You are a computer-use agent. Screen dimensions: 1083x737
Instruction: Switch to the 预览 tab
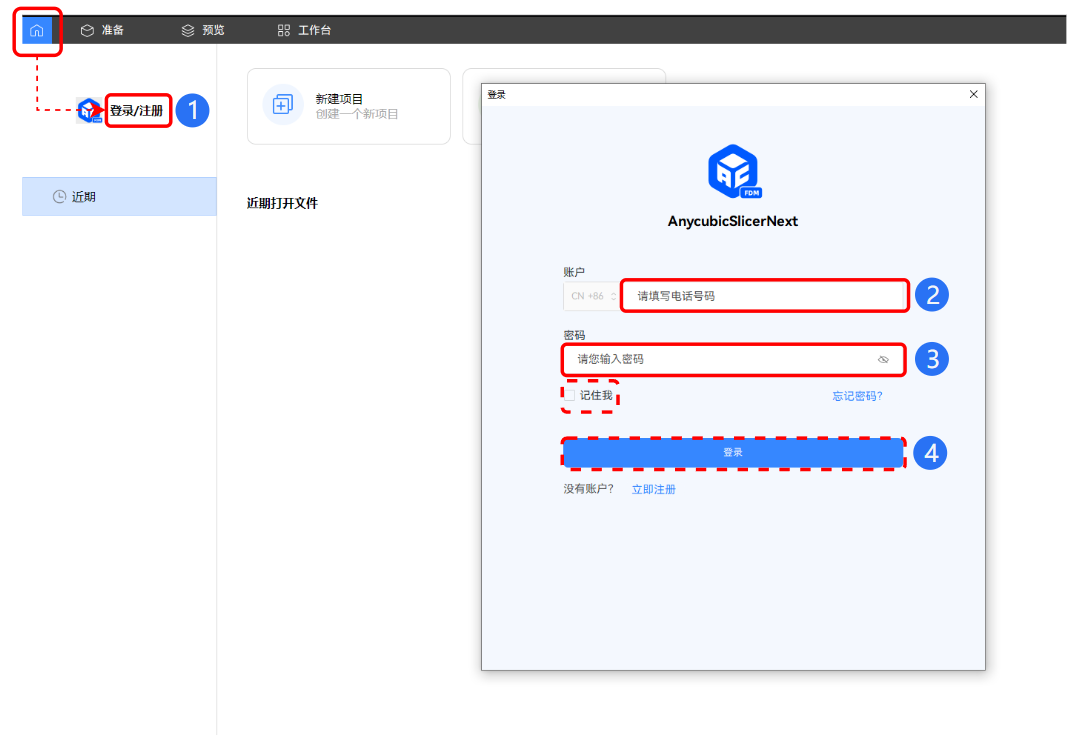pos(203,30)
